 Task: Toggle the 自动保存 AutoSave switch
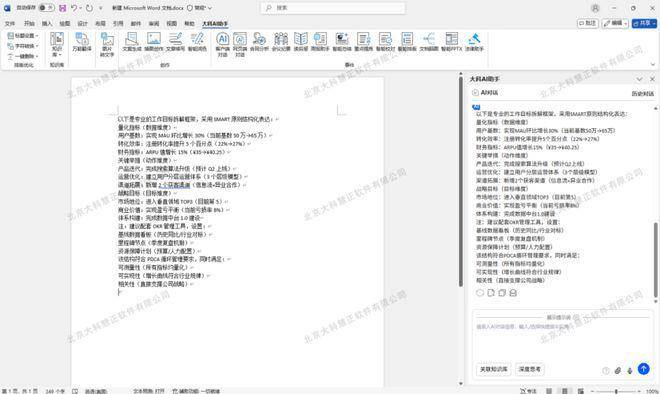click(46, 8)
